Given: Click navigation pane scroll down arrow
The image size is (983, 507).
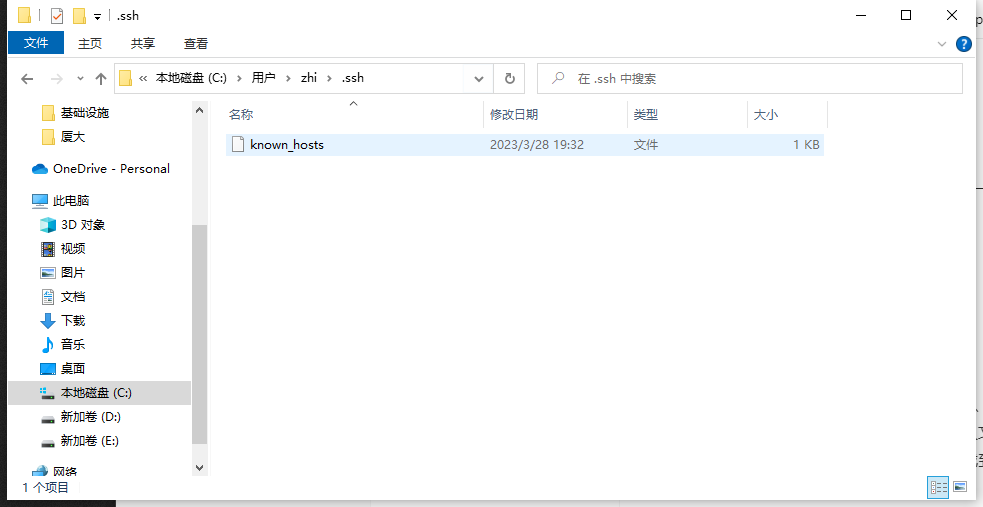Looking at the screenshot, I should (x=199, y=468).
